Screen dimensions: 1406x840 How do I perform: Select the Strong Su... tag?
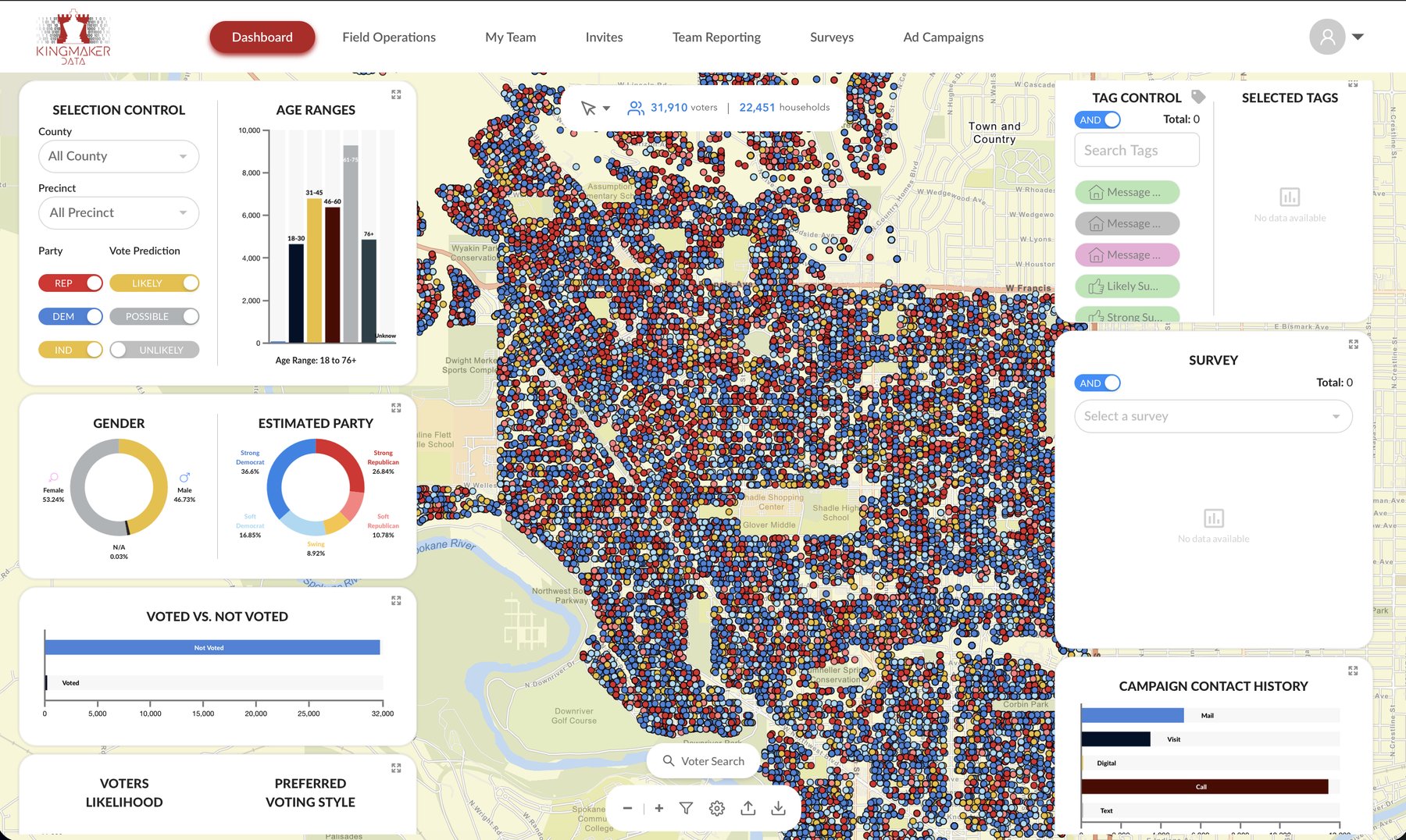pos(1127,314)
